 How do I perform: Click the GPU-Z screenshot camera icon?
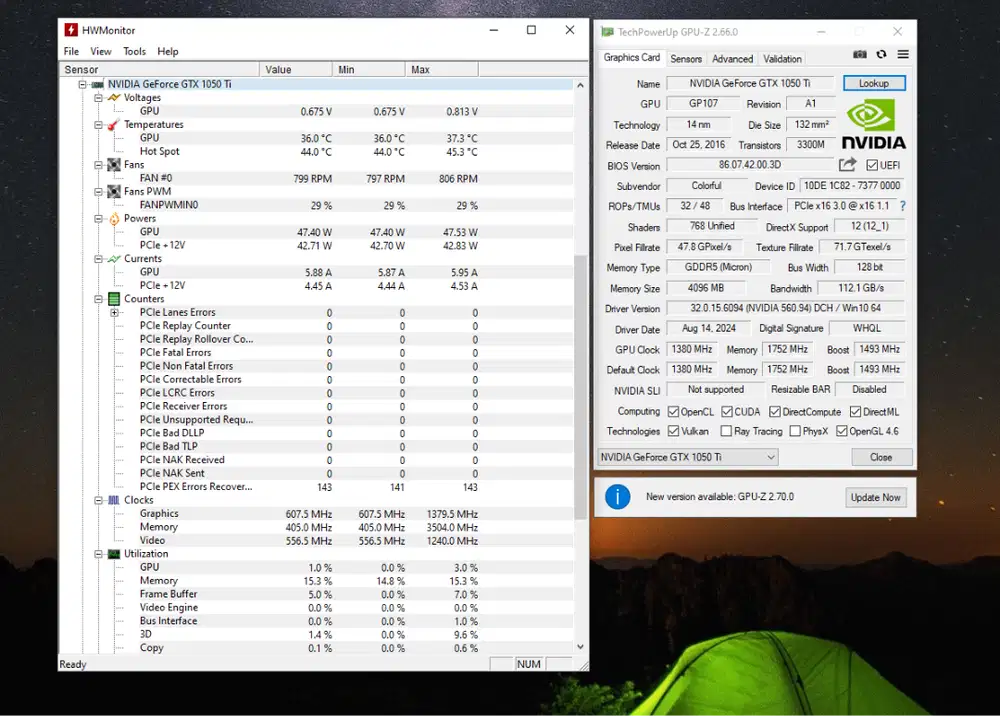(860, 55)
